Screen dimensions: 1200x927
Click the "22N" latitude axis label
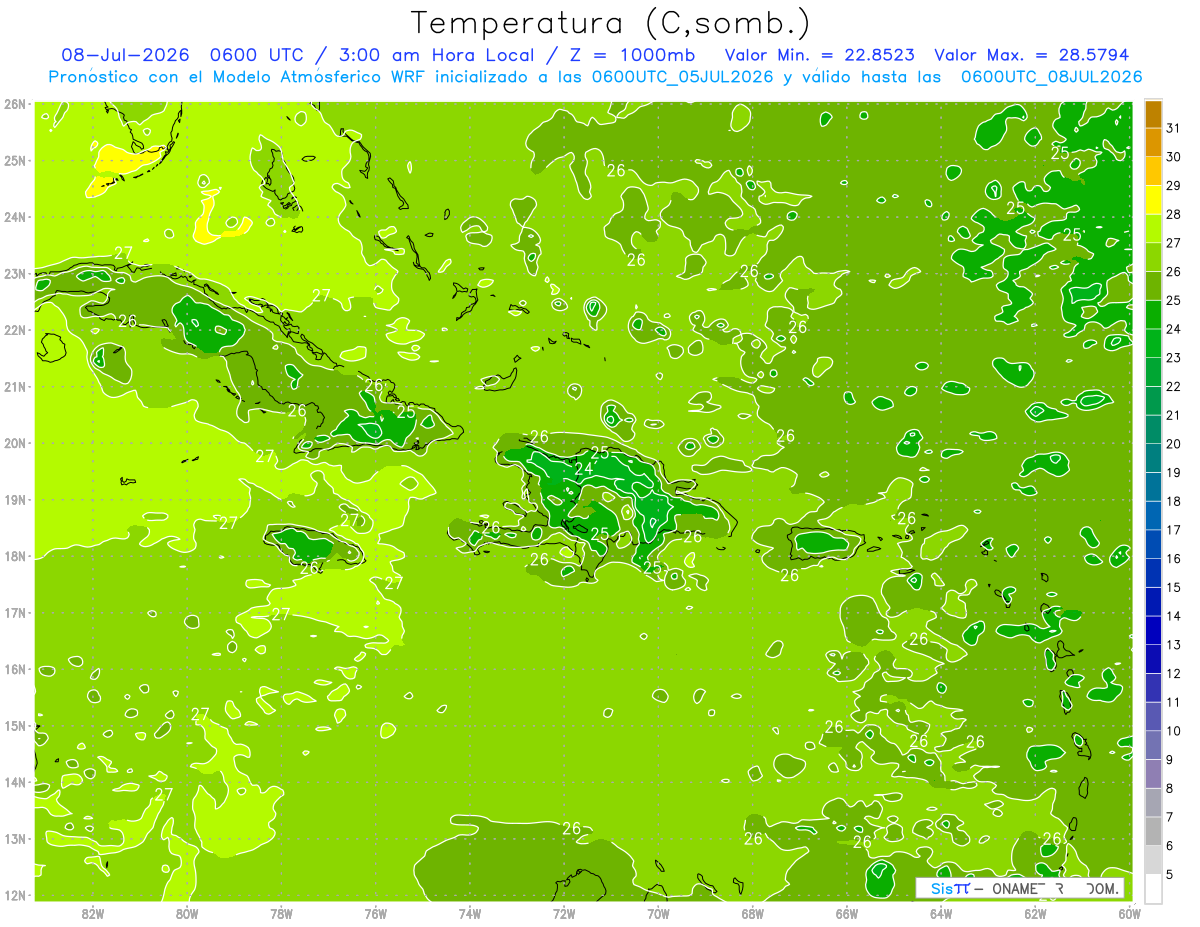point(14,330)
